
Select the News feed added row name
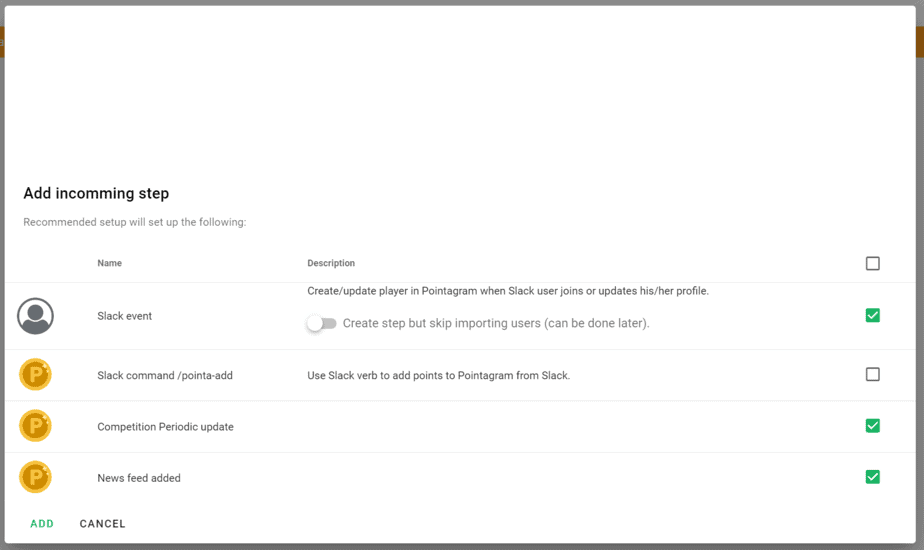(139, 478)
